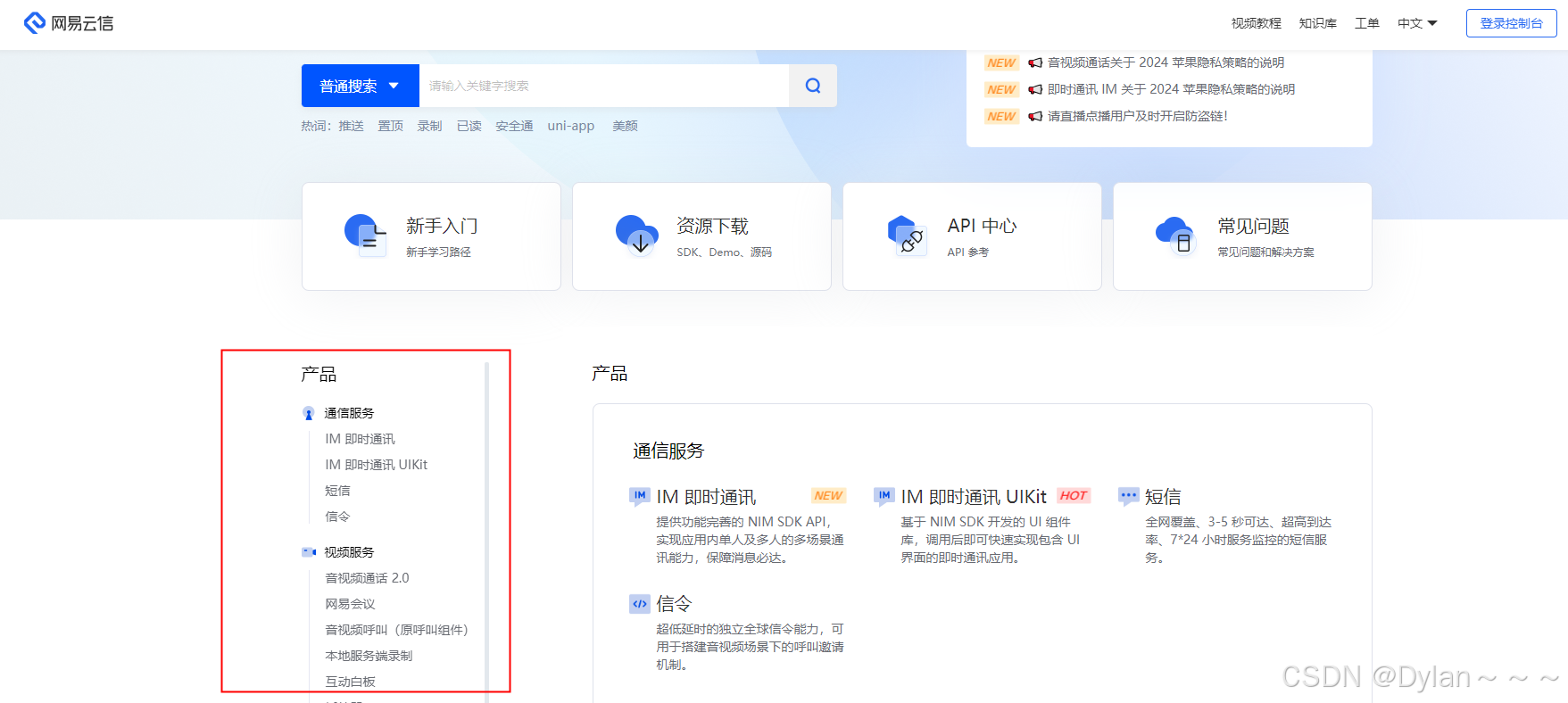Open notice 音视频通话关于 2024 苹果隐私策略的说明
The height and width of the screenshot is (703, 1568).
click(x=1166, y=62)
